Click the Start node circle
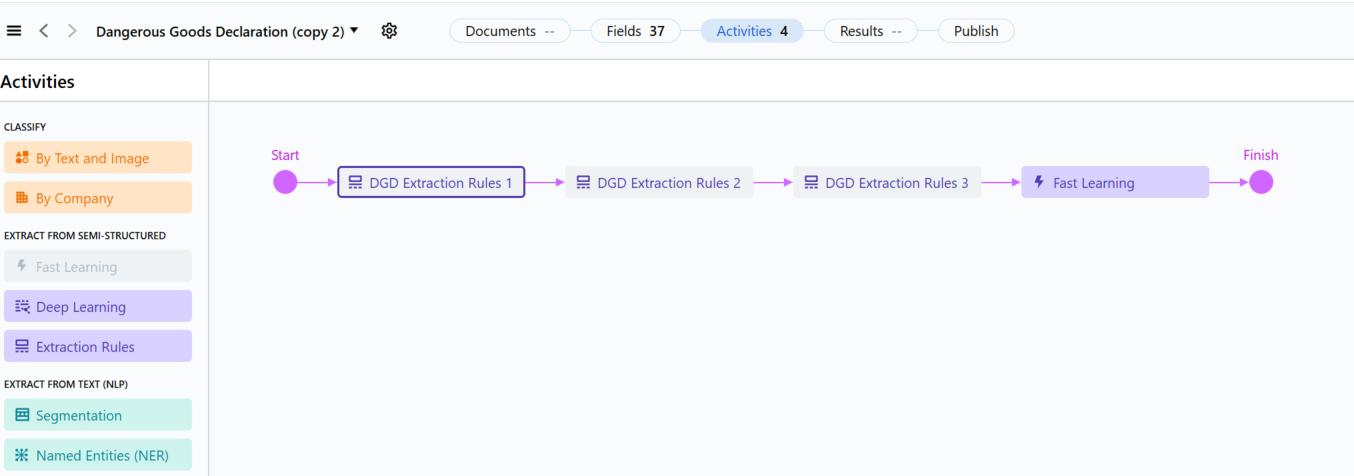The height and width of the screenshot is (476, 1354). [x=286, y=182]
